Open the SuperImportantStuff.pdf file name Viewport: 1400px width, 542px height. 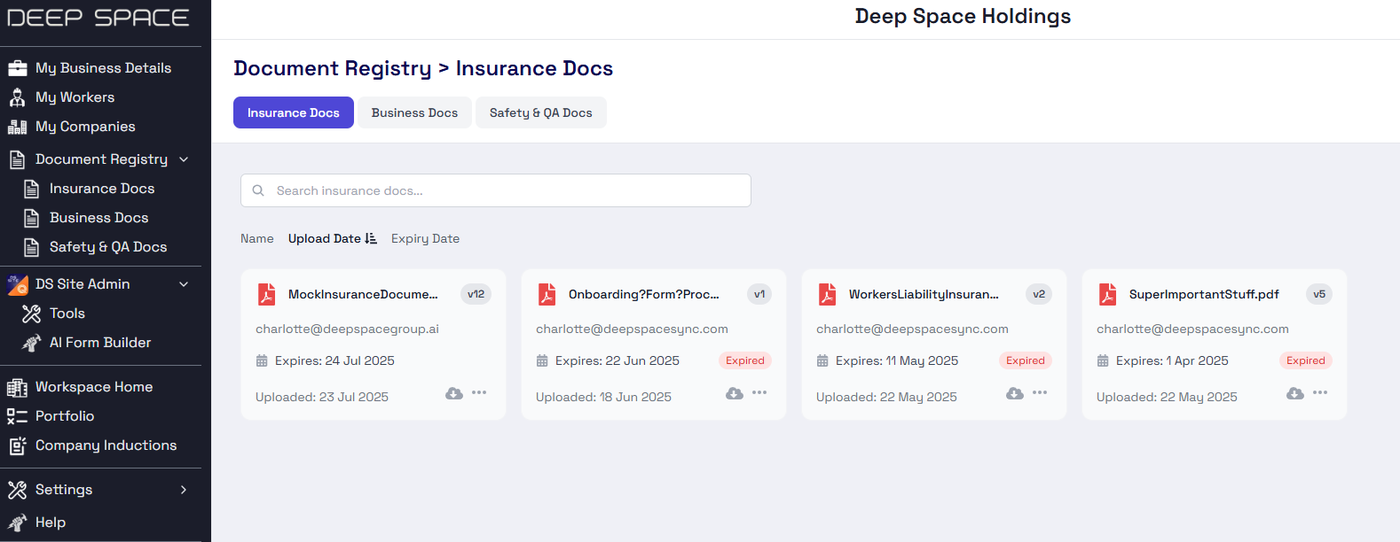[x=1204, y=295]
